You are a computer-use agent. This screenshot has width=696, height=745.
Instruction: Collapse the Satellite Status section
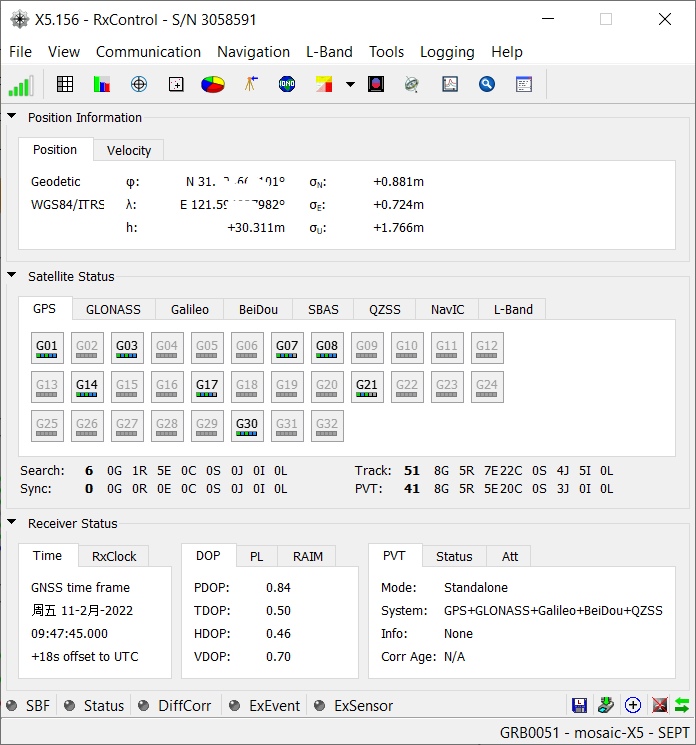[x=12, y=275]
